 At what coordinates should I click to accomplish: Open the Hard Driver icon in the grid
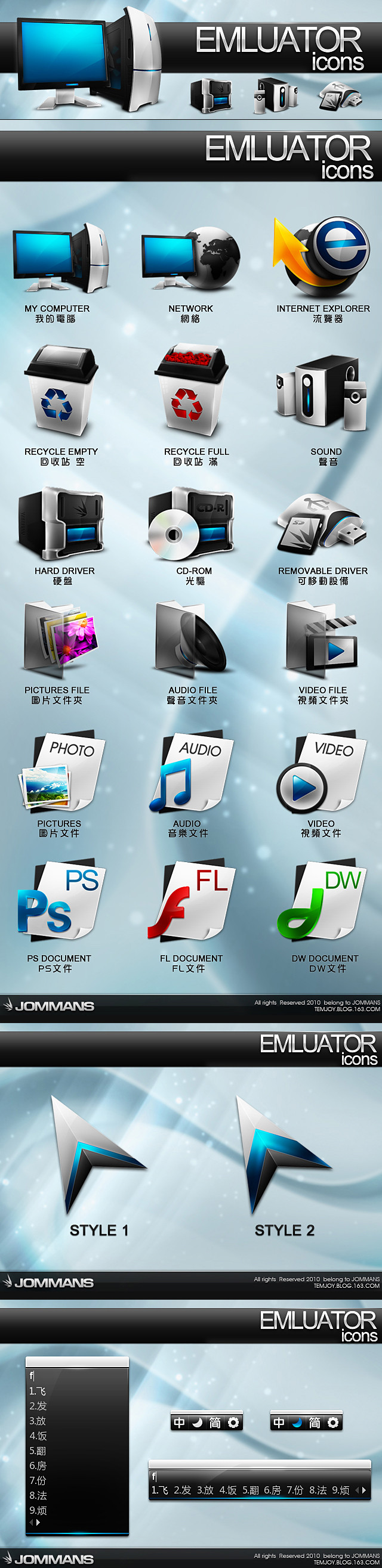[61, 523]
